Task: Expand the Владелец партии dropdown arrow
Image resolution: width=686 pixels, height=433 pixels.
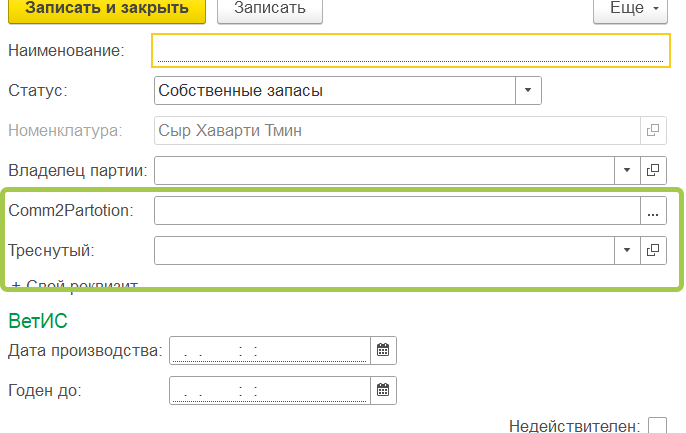Action: tap(627, 170)
